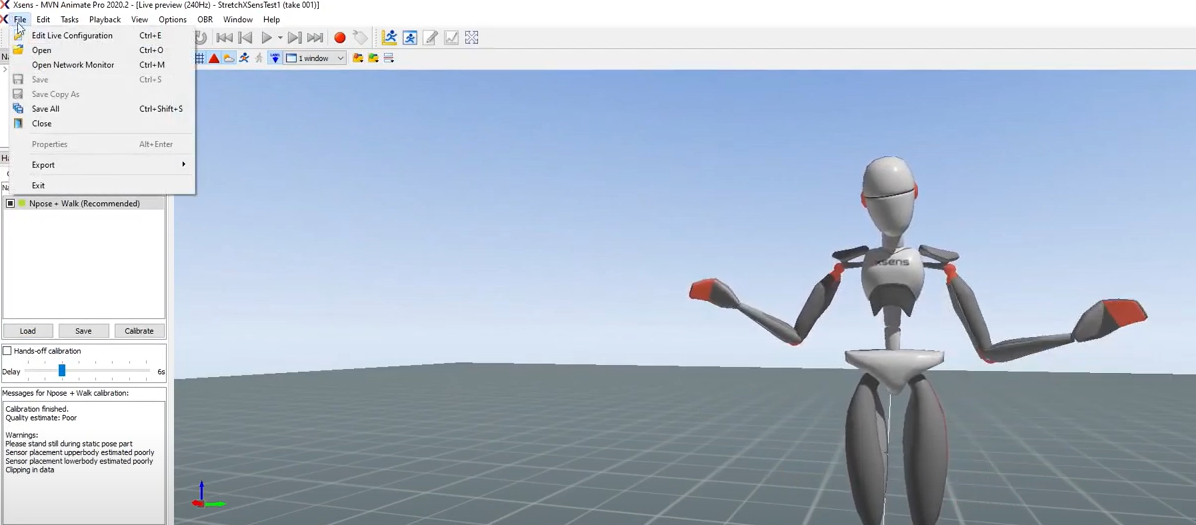Click the marker tag icon in toolbar
Image resolution: width=1196 pixels, height=525 pixels.
360,37
